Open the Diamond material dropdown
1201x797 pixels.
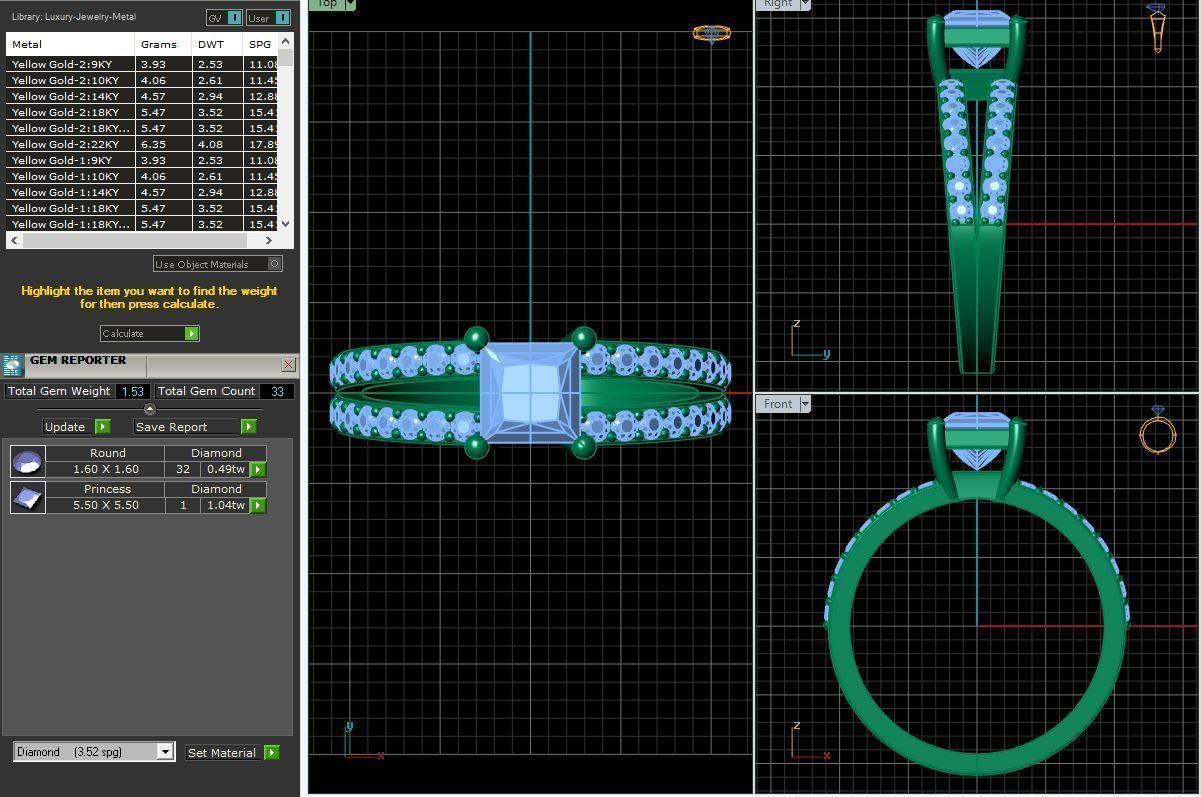[165, 752]
